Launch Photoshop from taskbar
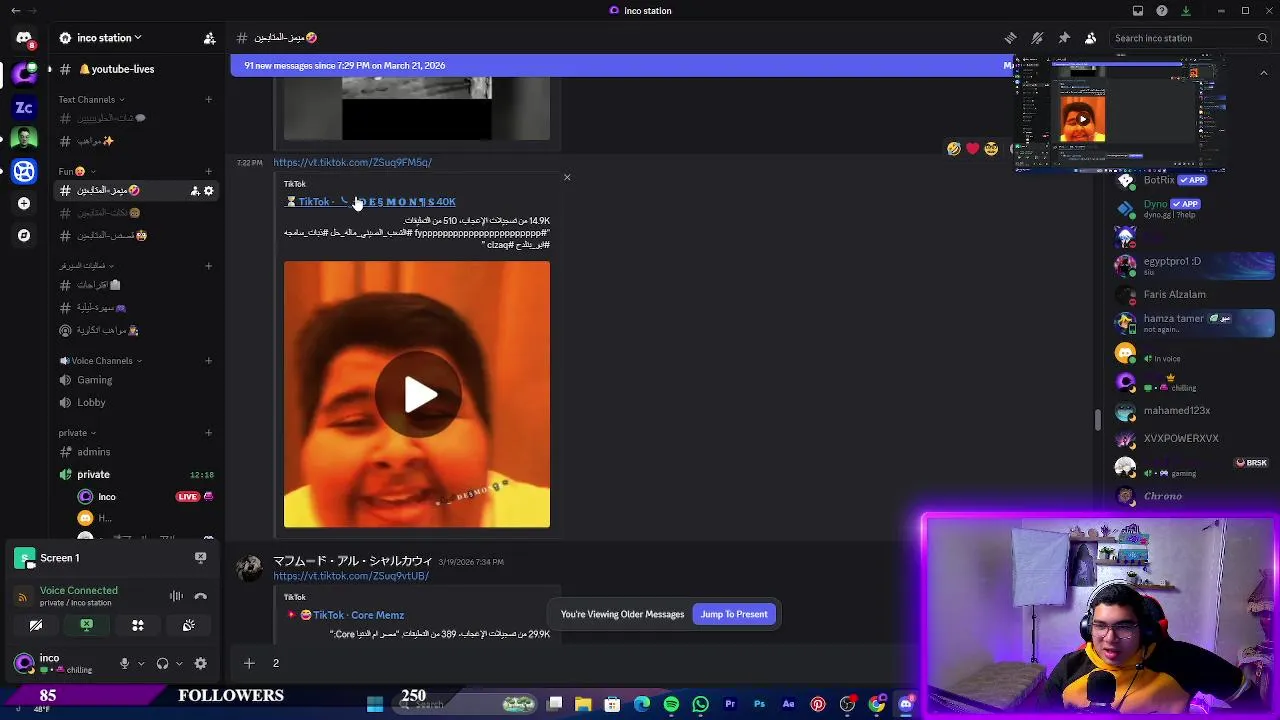 click(759, 704)
